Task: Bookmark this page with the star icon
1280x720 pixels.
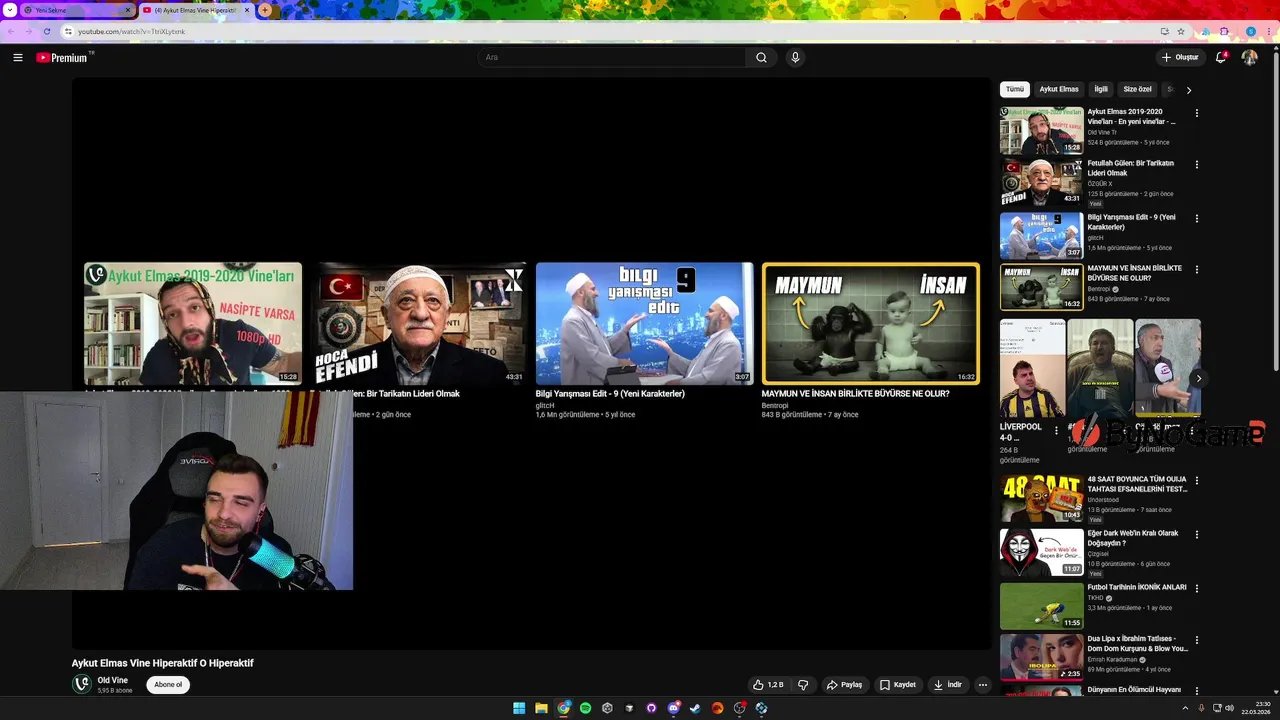Action: (x=1181, y=31)
